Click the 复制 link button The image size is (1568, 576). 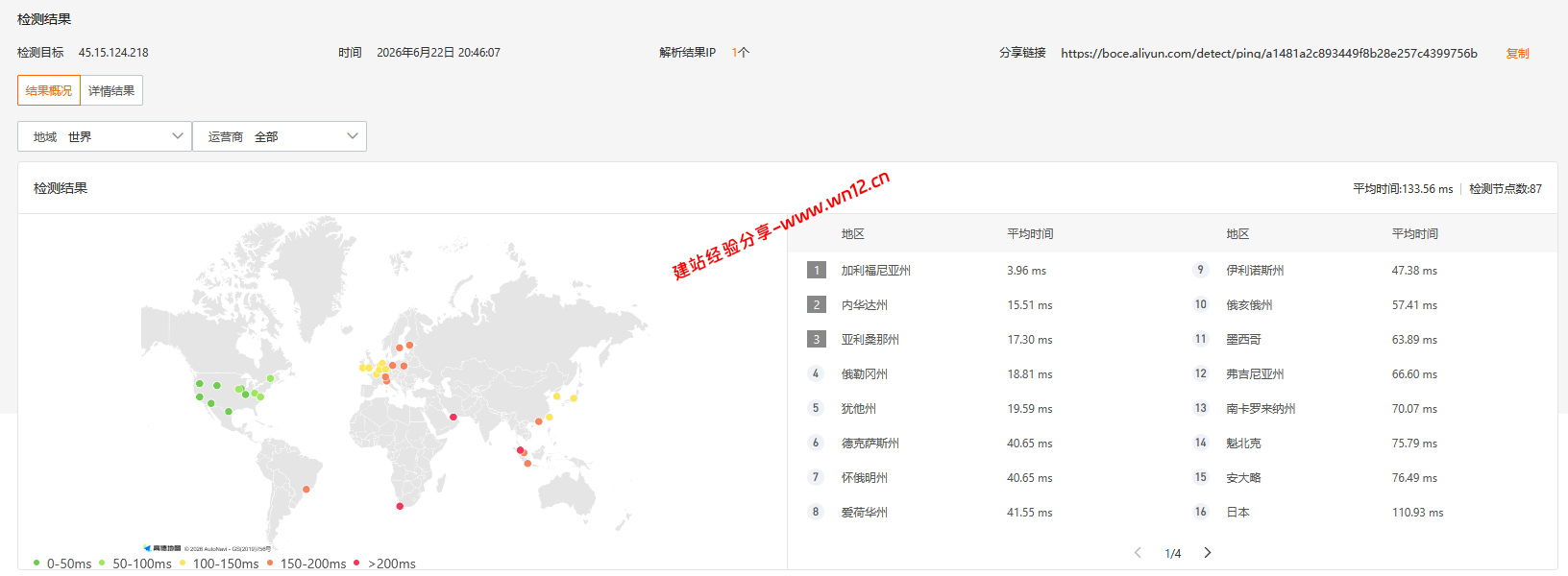tap(1517, 53)
